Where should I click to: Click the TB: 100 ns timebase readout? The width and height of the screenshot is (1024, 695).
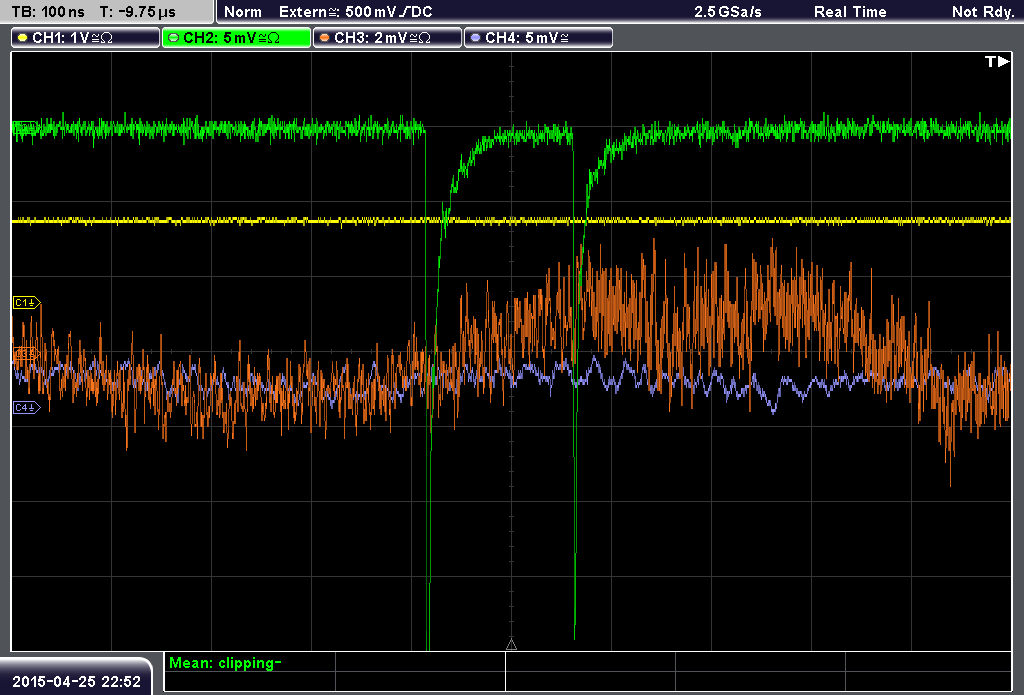click(x=48, y=12)
